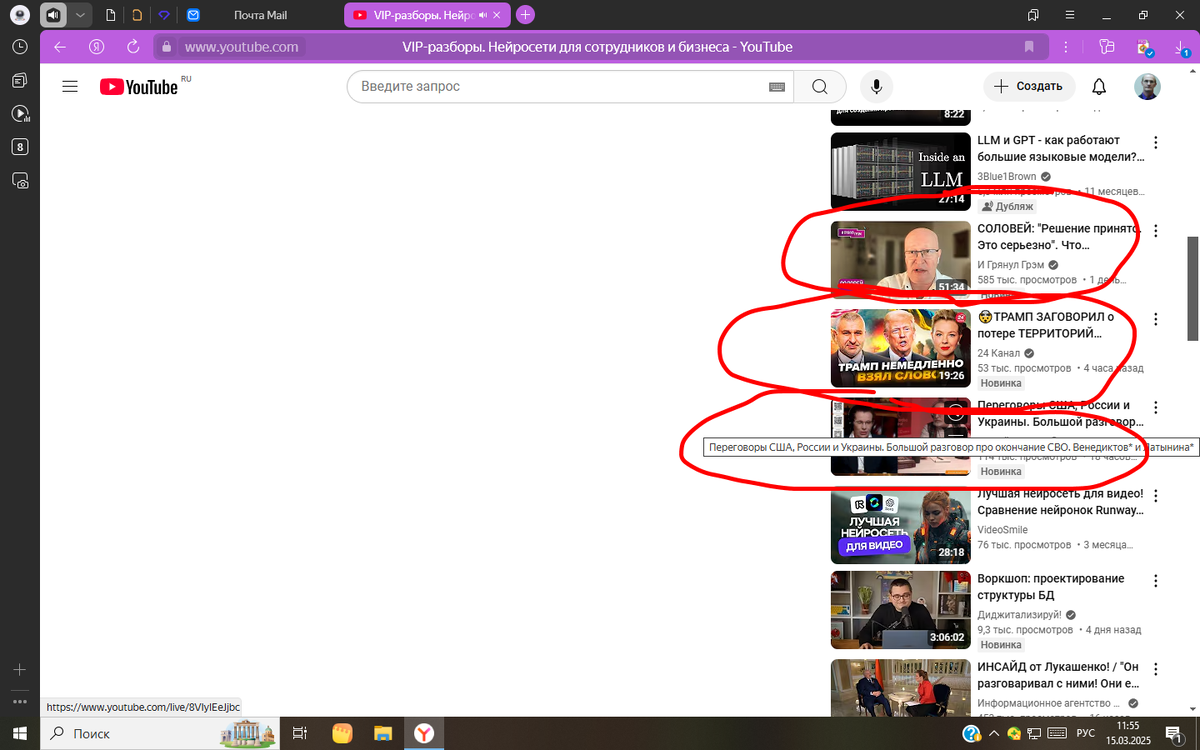Open the Воркшоп проектирование структуры БД title
The height and width of the screenshot is (750, 1200).
pos(1050,586)
